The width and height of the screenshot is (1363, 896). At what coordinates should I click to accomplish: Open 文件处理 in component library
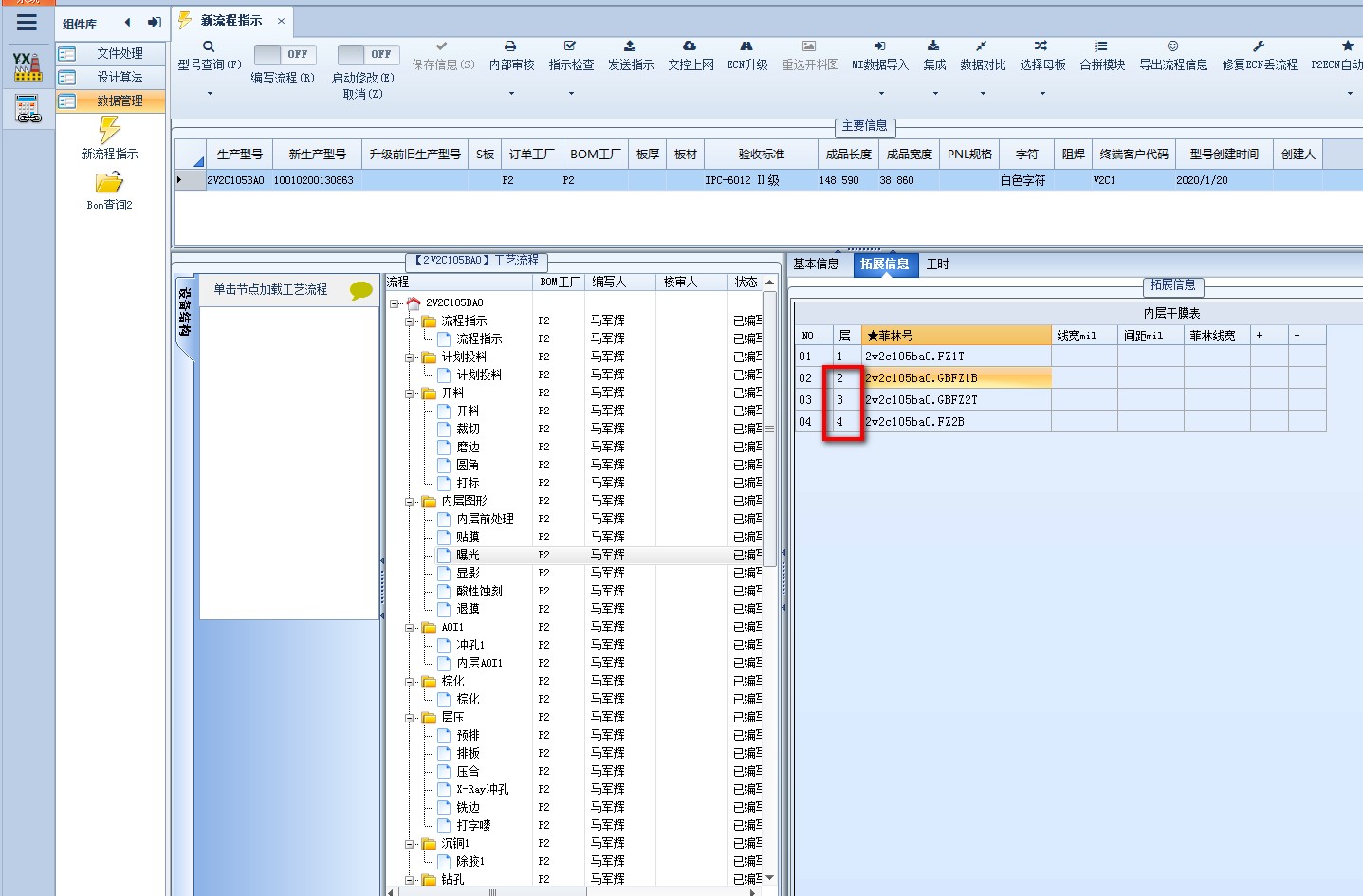pos(111,54)
